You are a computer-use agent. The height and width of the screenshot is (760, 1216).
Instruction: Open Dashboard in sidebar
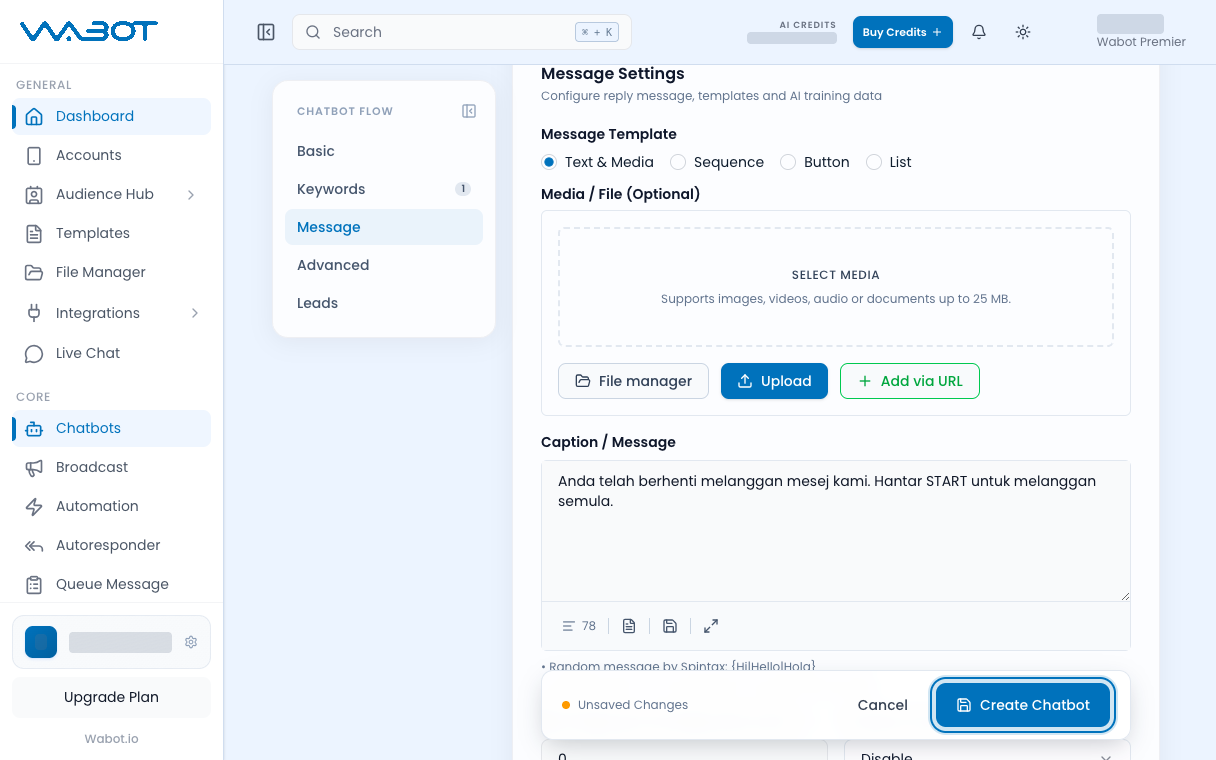111,116
